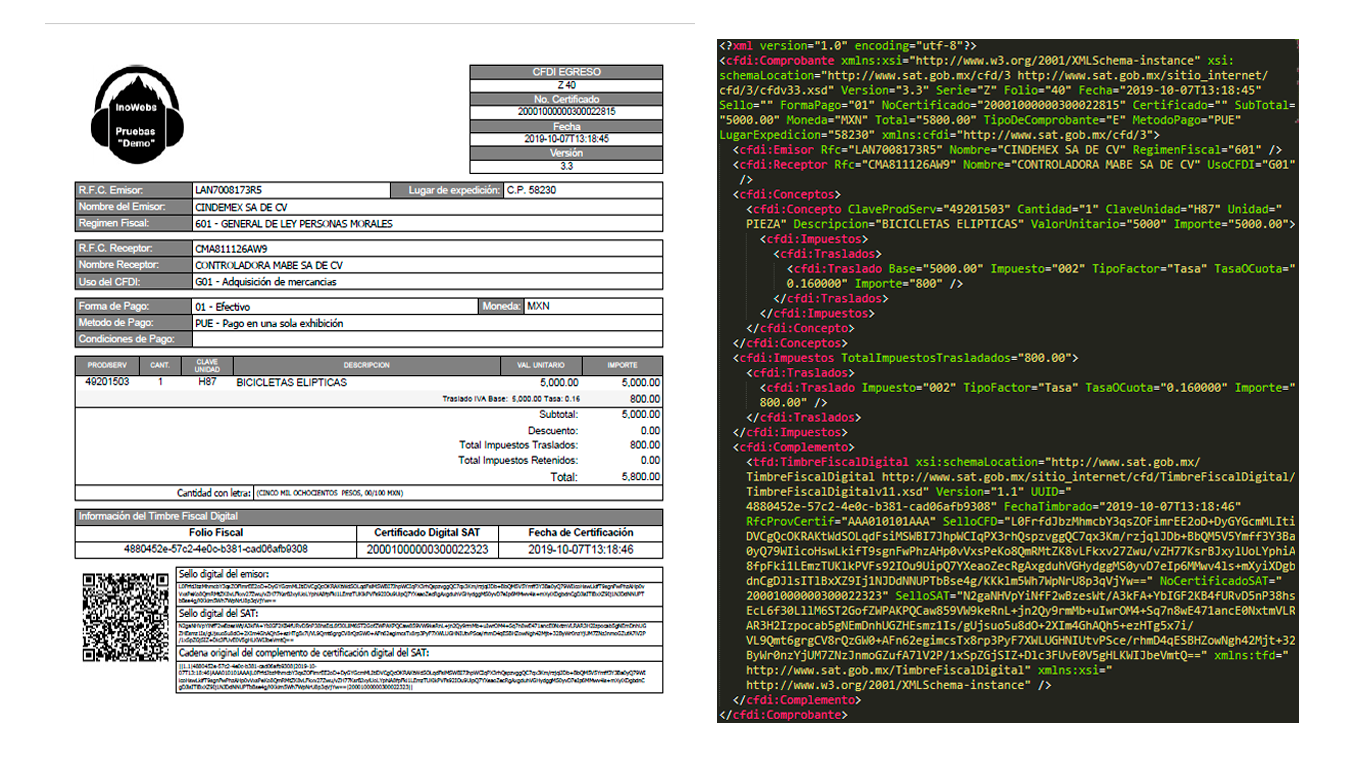This screenshot has height=768, width=1366.
Task: Click 'Total Impuestos Traslados:' label
Action: (518, 445)
